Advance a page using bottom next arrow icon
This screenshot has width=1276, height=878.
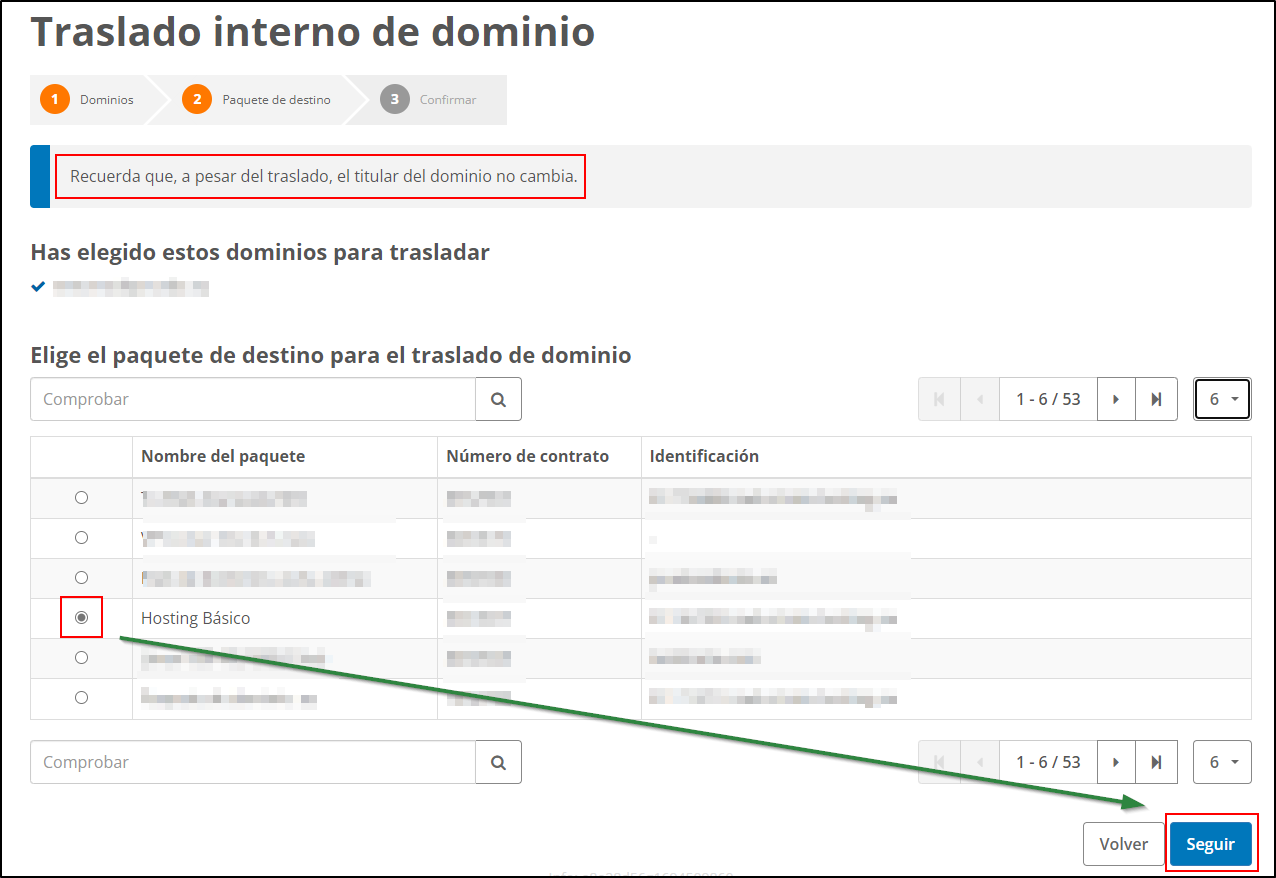(1116, 761)
